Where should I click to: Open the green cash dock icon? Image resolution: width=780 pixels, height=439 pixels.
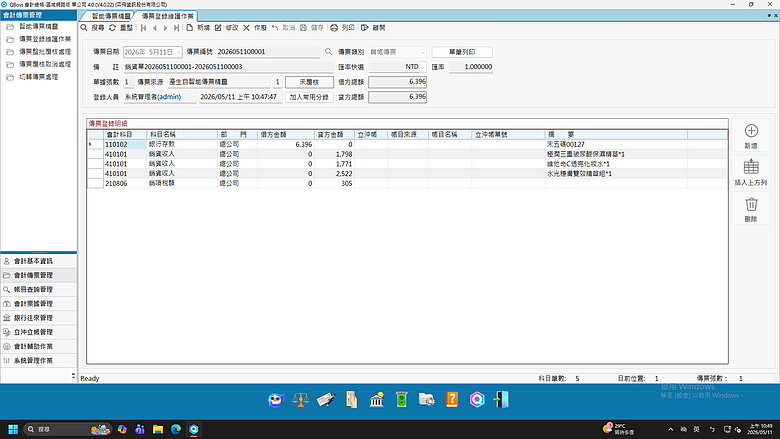coord(401,400)
